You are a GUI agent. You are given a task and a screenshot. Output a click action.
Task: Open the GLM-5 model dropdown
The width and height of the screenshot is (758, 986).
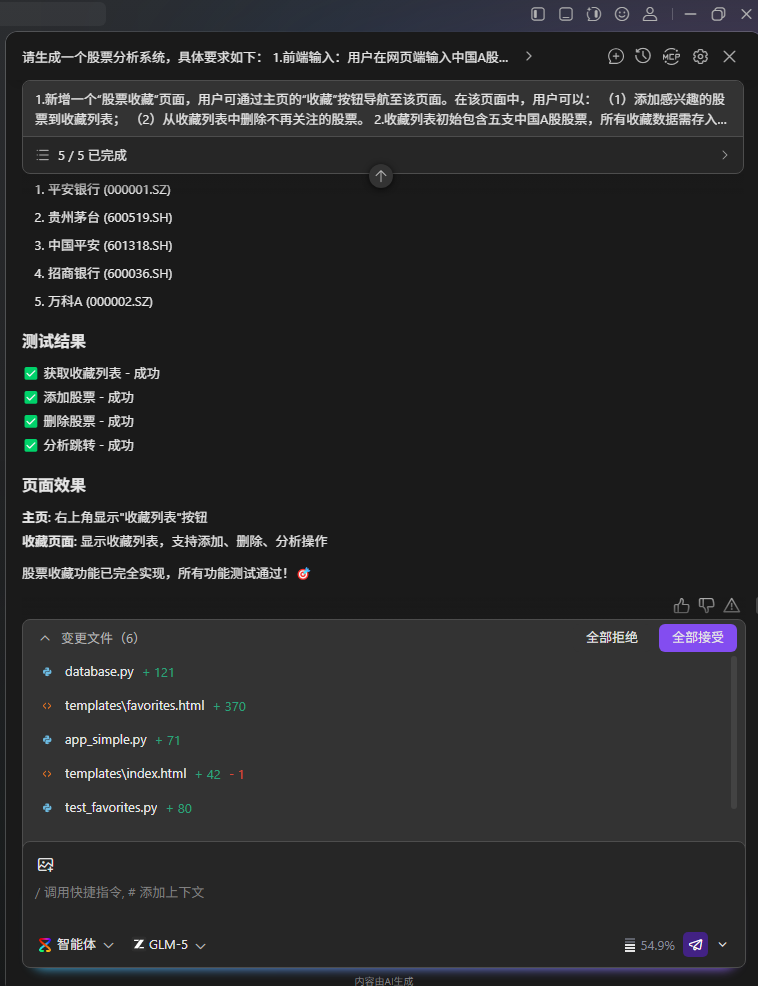click(170, 944)
